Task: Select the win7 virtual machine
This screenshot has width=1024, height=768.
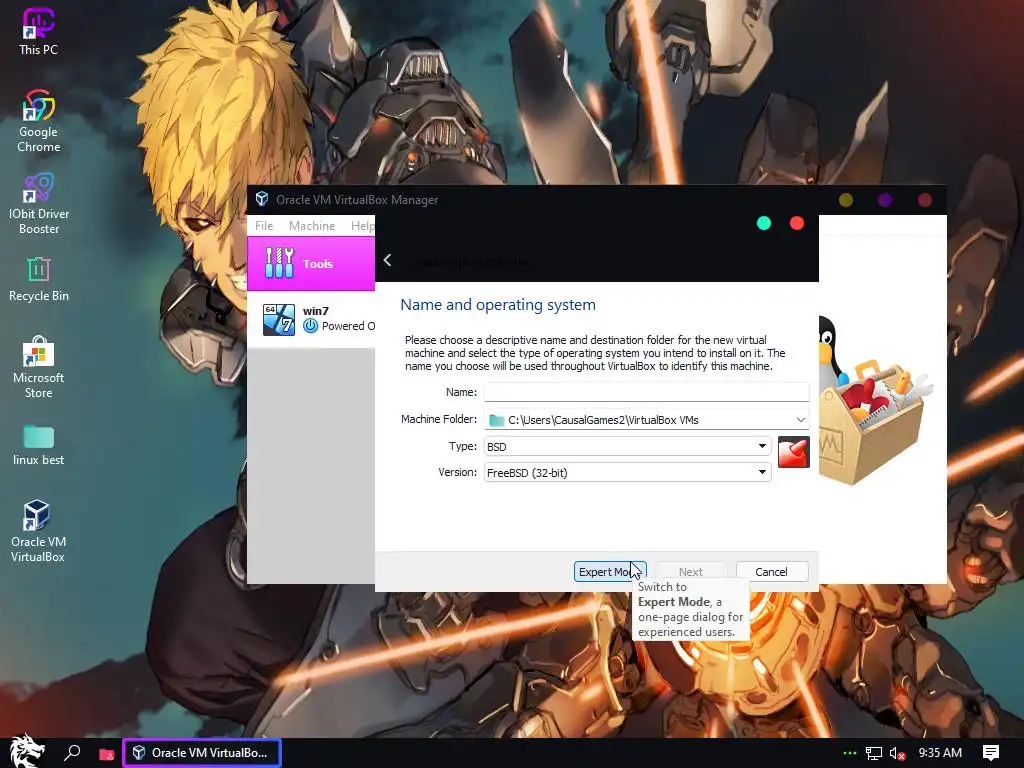Action: tap(311, 319)
